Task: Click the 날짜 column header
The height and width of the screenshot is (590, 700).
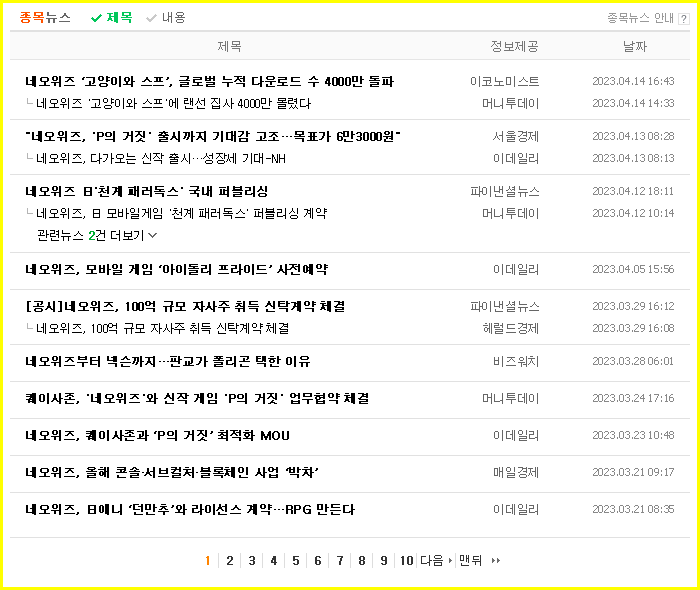Action: coord(635,46)
